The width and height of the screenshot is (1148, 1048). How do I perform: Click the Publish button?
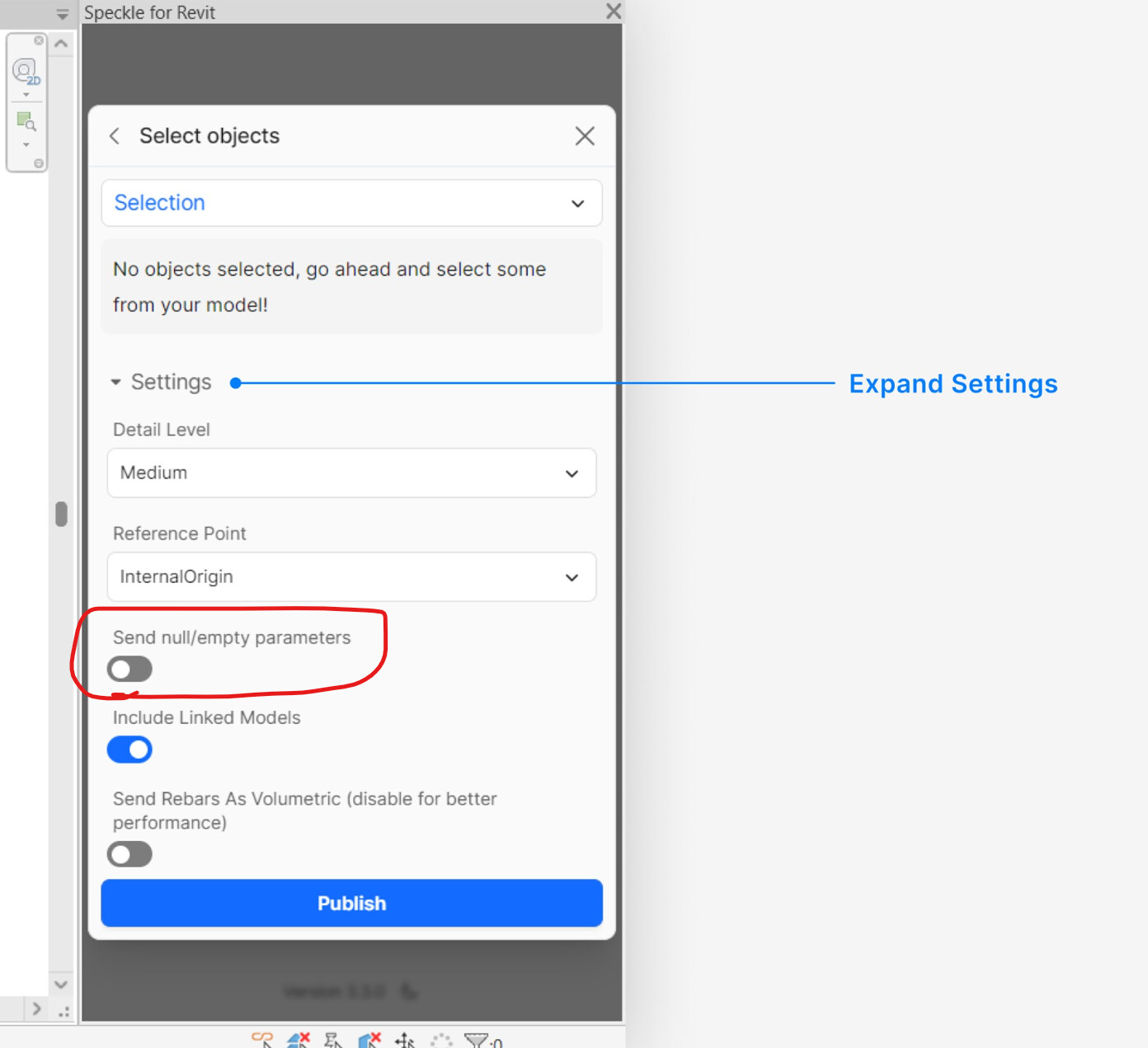pyautogui.click(x=351, y=903)
